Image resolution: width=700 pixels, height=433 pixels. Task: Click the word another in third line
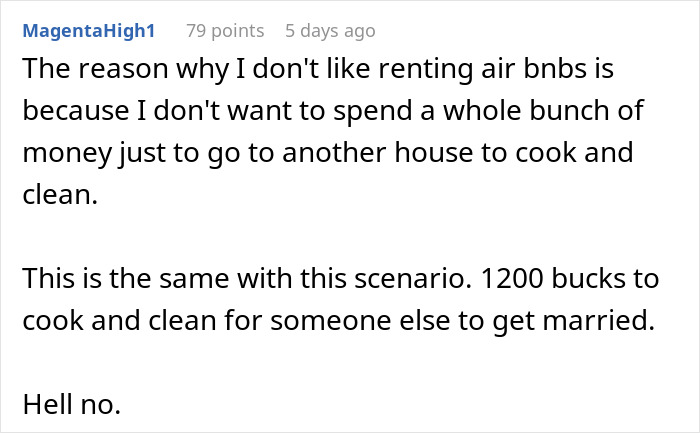334,153
